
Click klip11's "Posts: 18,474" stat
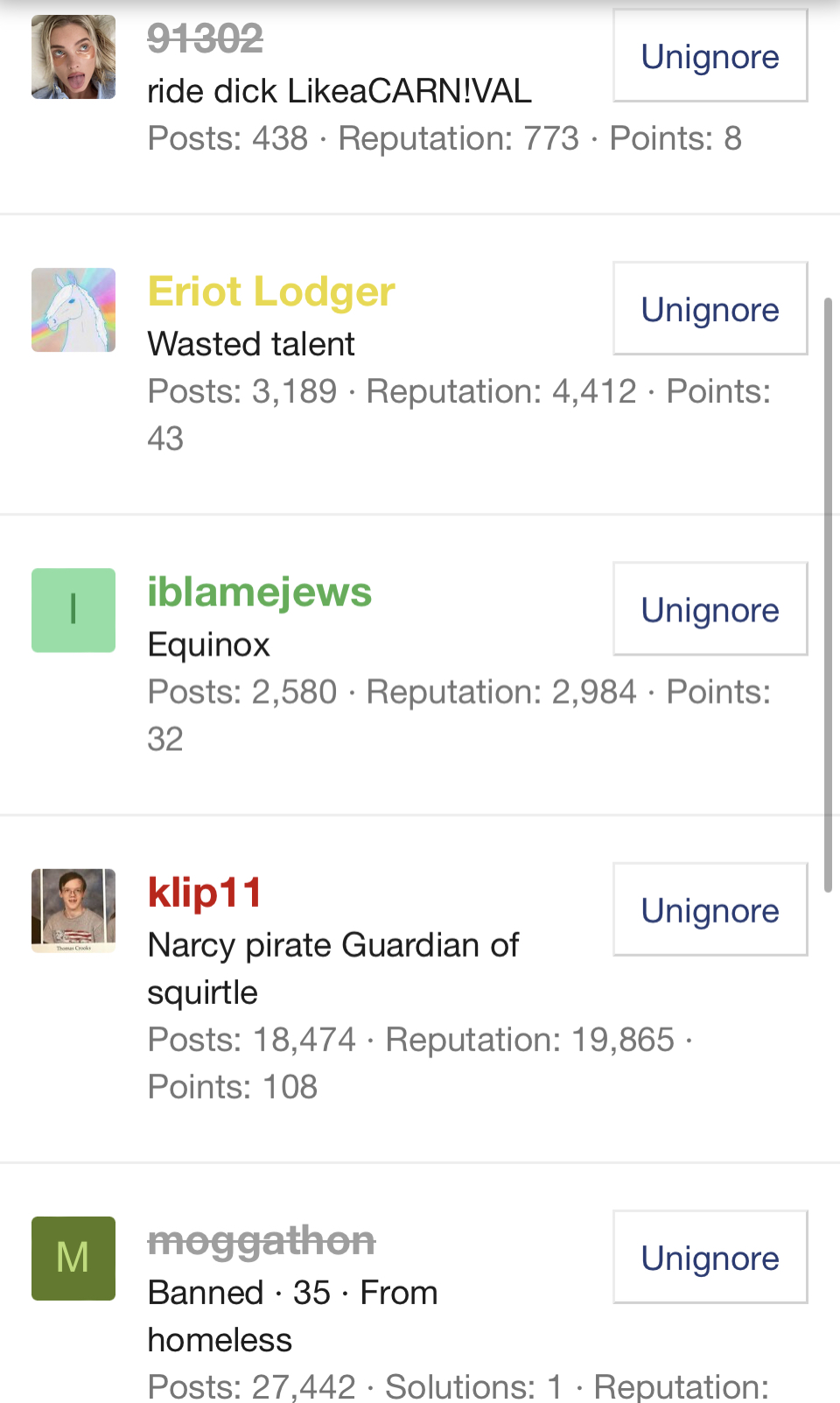coord(252,1040)
